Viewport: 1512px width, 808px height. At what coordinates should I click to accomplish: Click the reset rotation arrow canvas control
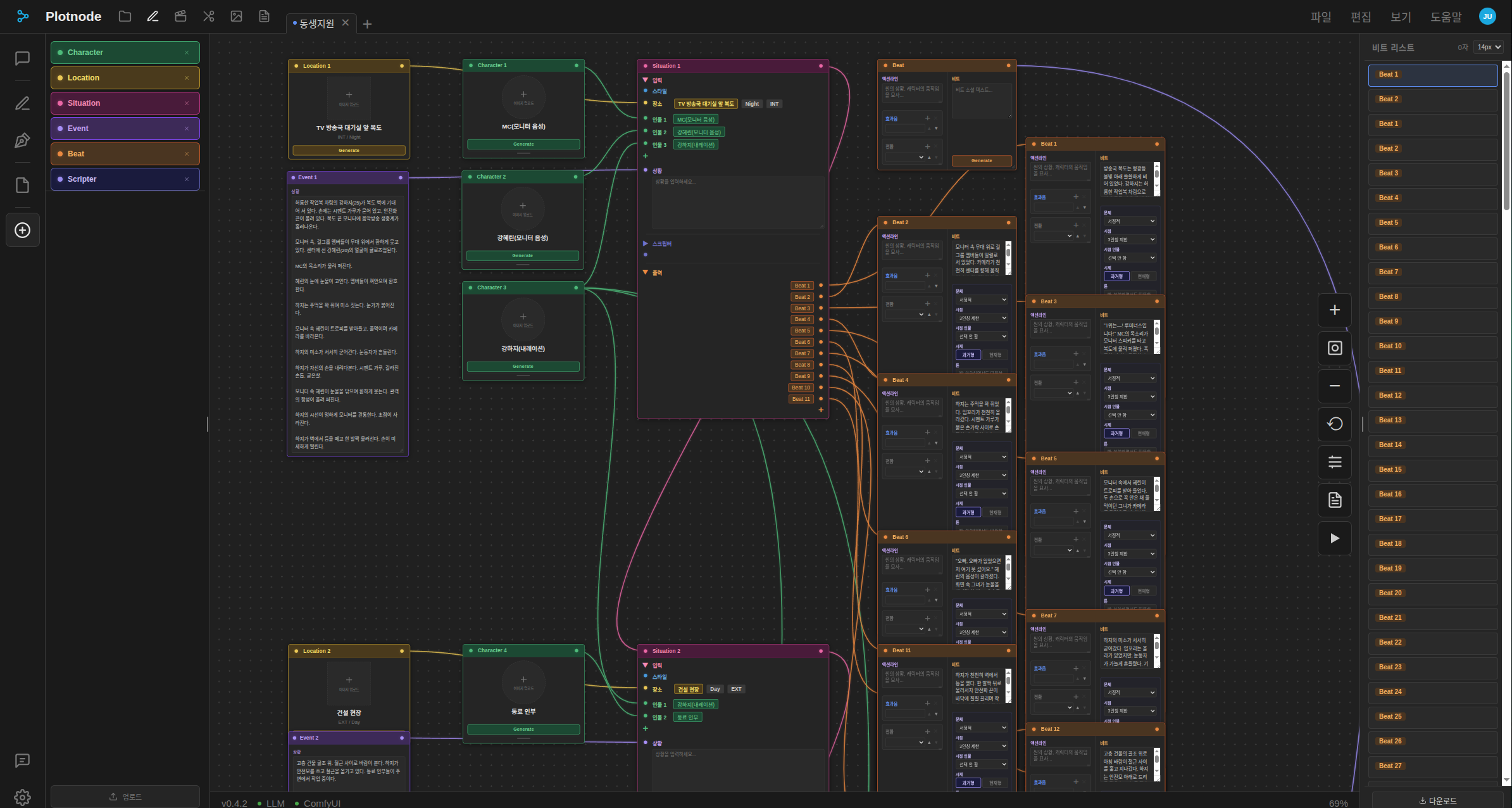pyautogui.click(x=1335, y=424)
